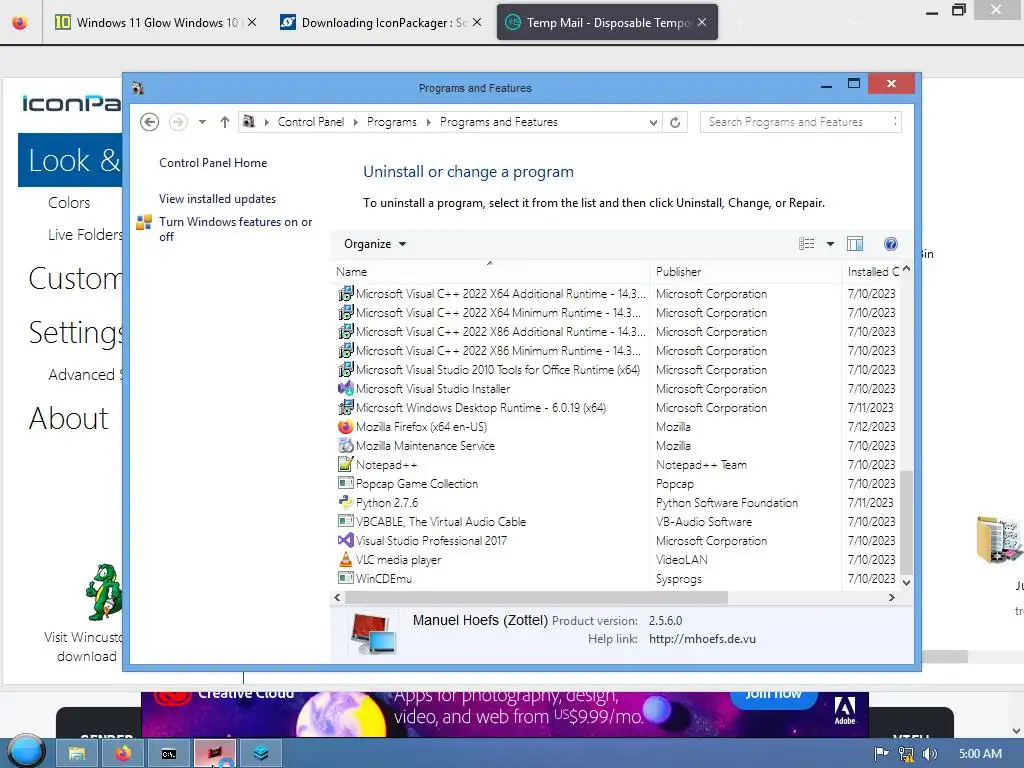Screen dimensions: 1024x768
Task: Expand the arrow after Control Panel breadcrumb
Action: [356, 122]
